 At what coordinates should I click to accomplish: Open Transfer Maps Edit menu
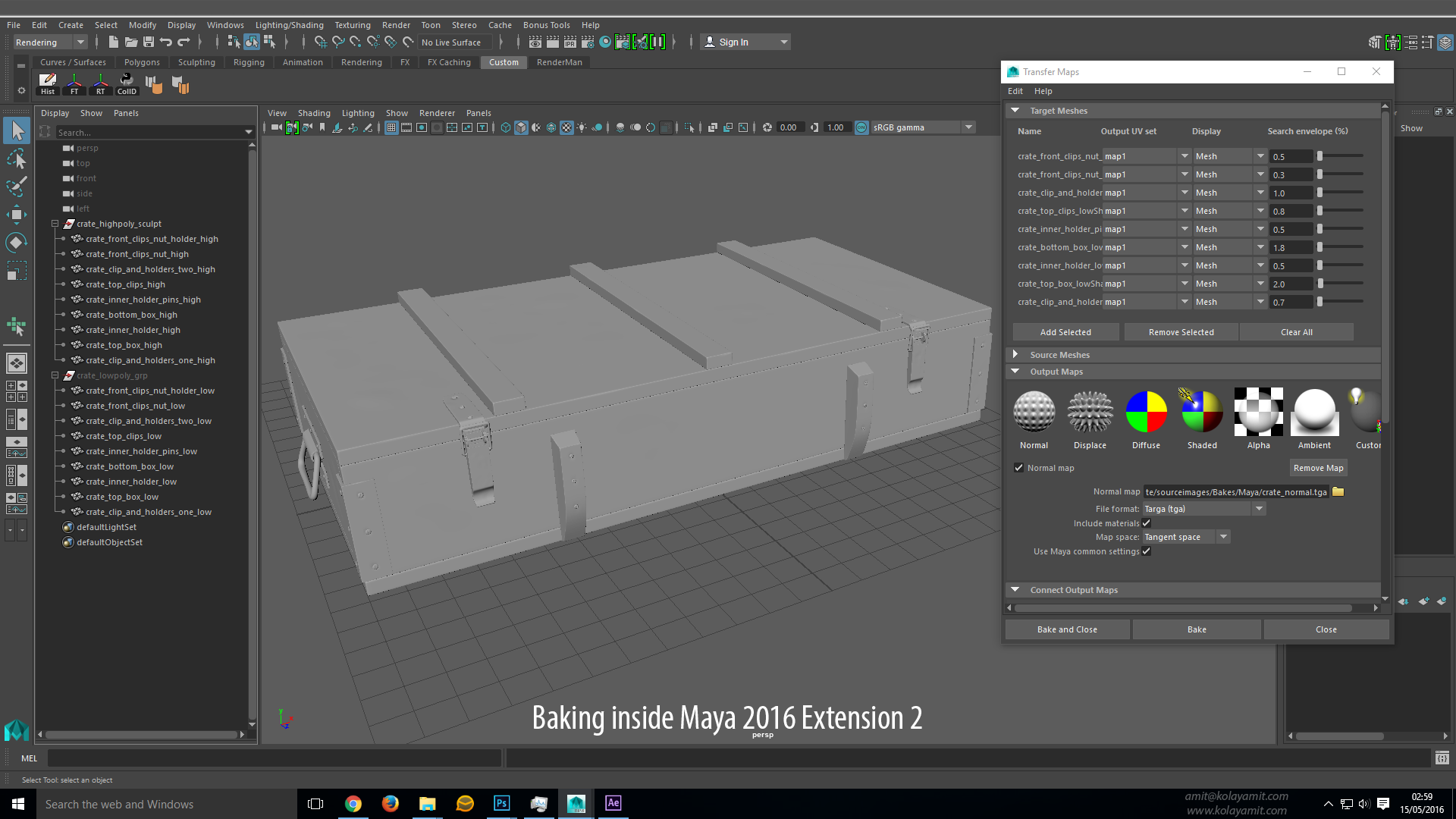click(x=1015, y=91)
